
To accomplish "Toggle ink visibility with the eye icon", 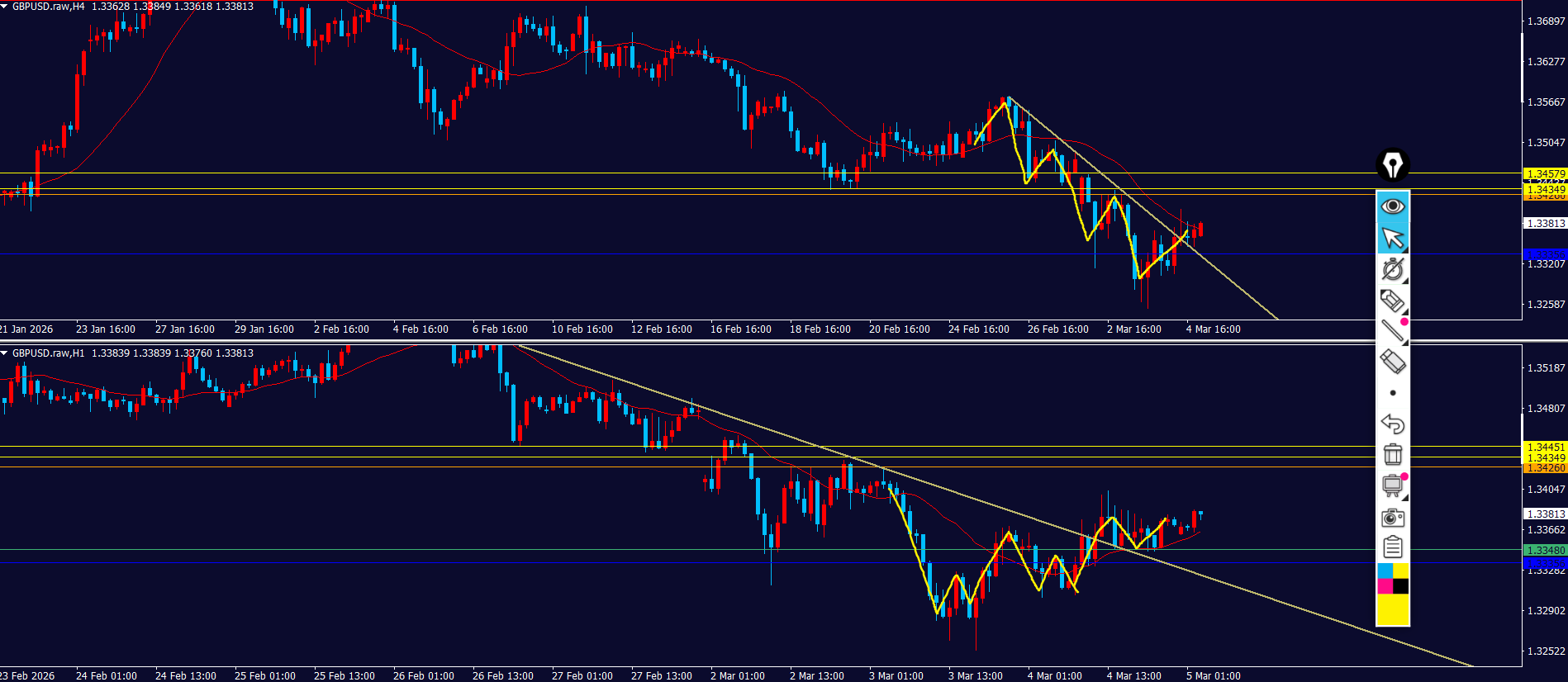I will tap(1393, 206).
